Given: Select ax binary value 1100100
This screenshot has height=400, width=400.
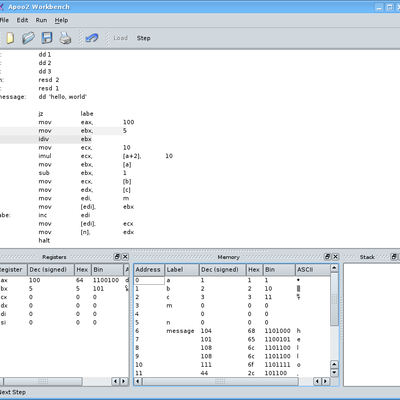Looking at the screenshot, I should click(106, 280).
